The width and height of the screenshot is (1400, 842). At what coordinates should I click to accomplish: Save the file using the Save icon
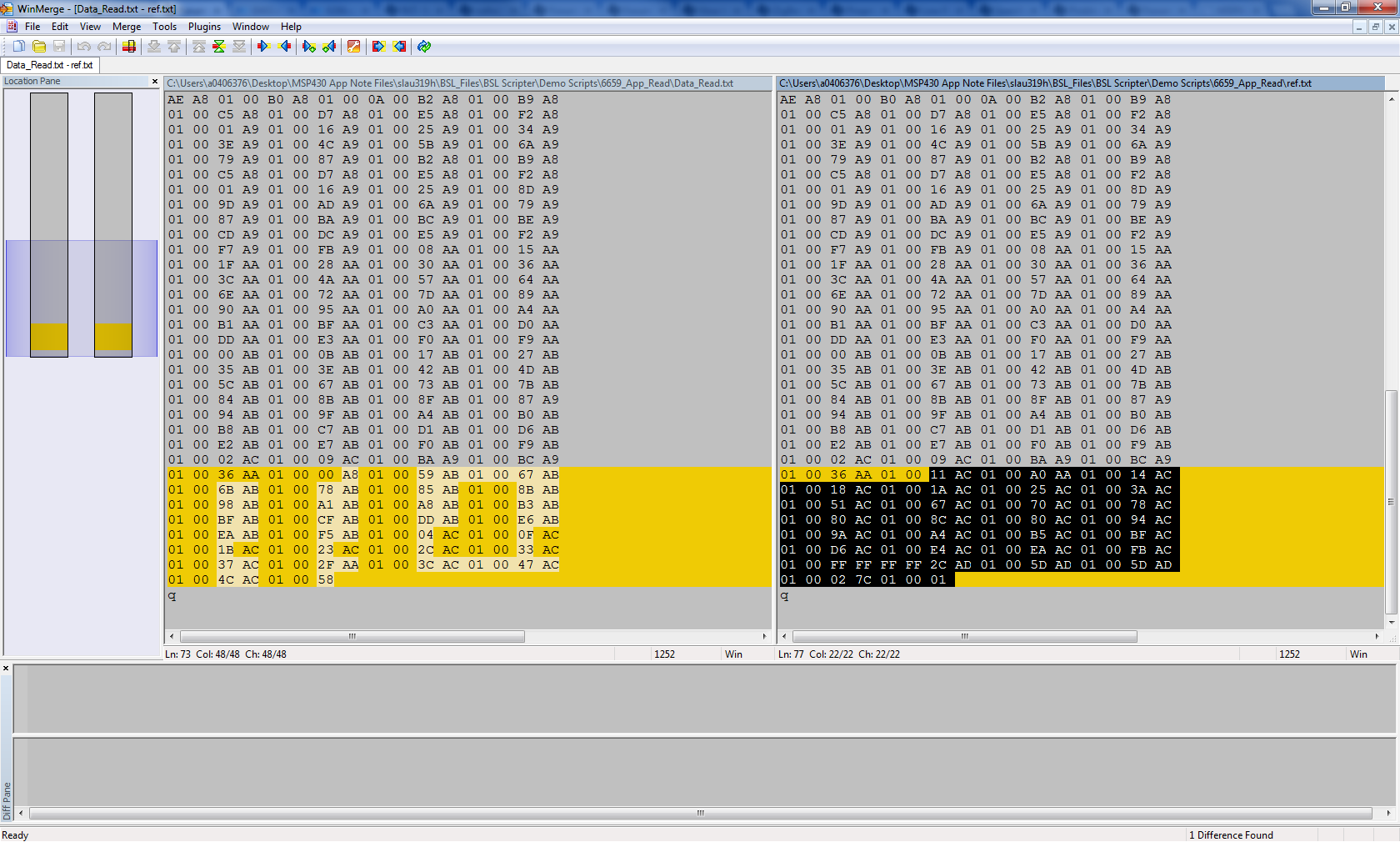58,46
